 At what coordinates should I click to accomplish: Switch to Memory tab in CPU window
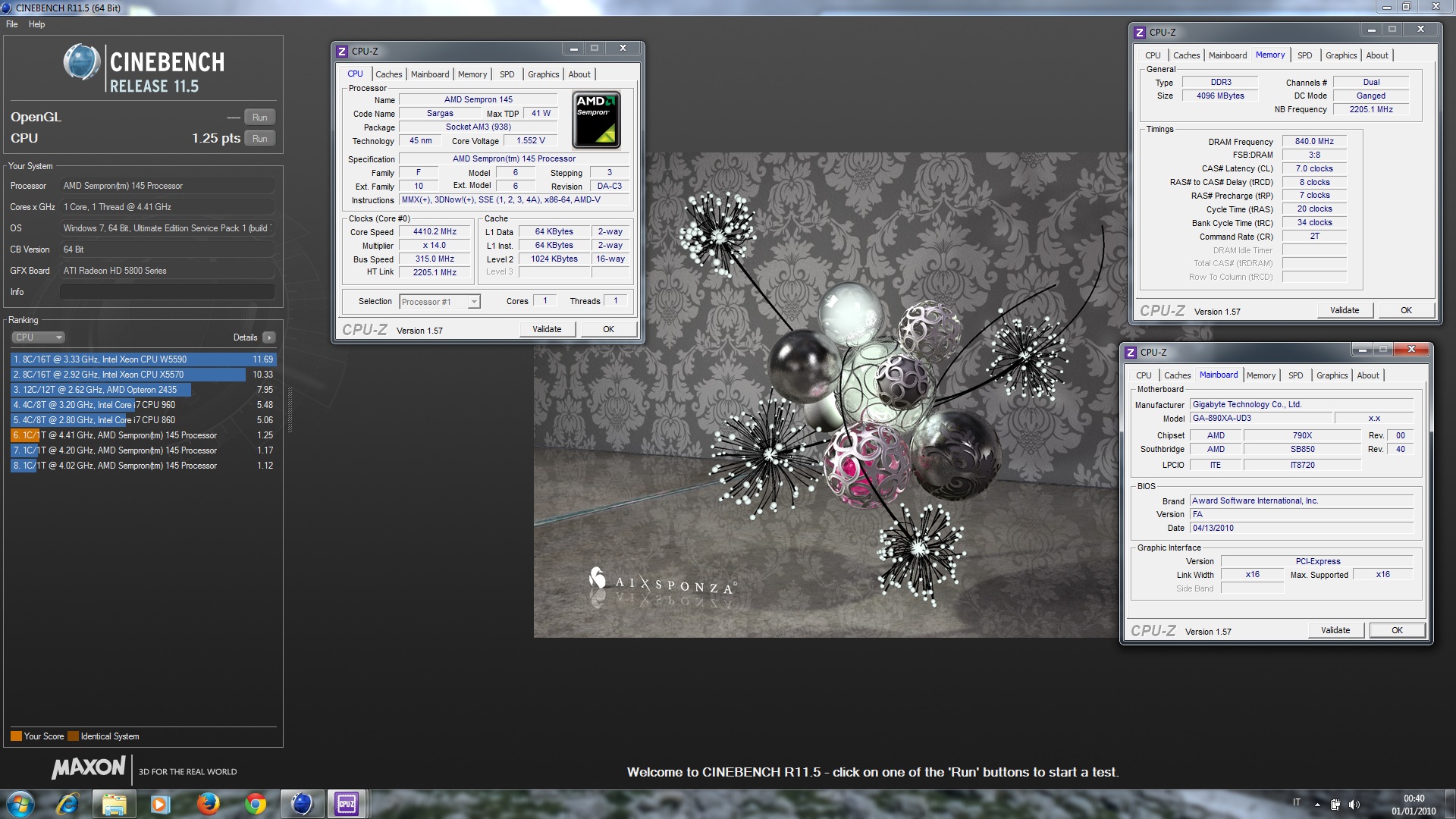click(472, 74)
